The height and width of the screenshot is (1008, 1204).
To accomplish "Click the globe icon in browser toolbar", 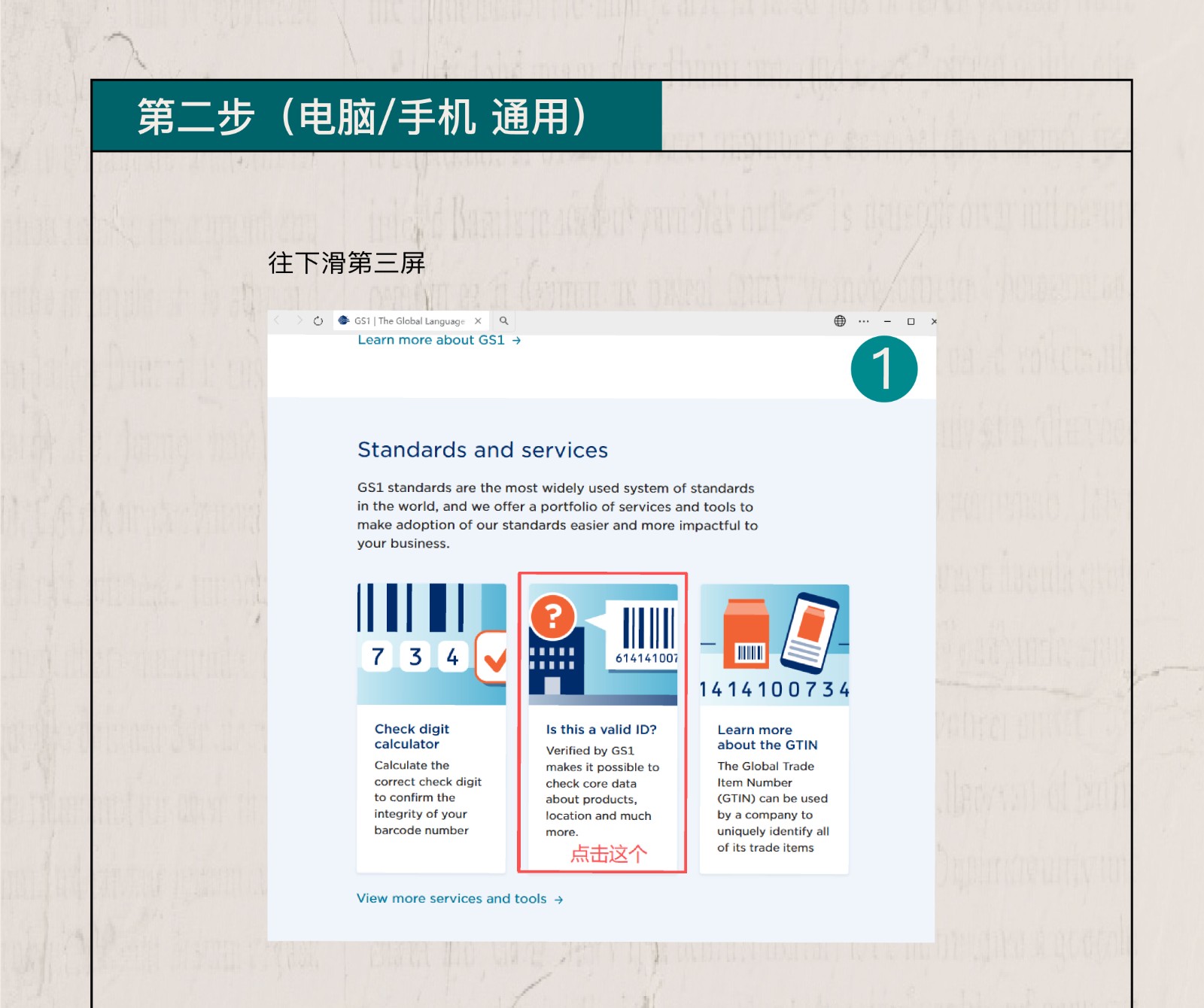I will coord(840,321).
